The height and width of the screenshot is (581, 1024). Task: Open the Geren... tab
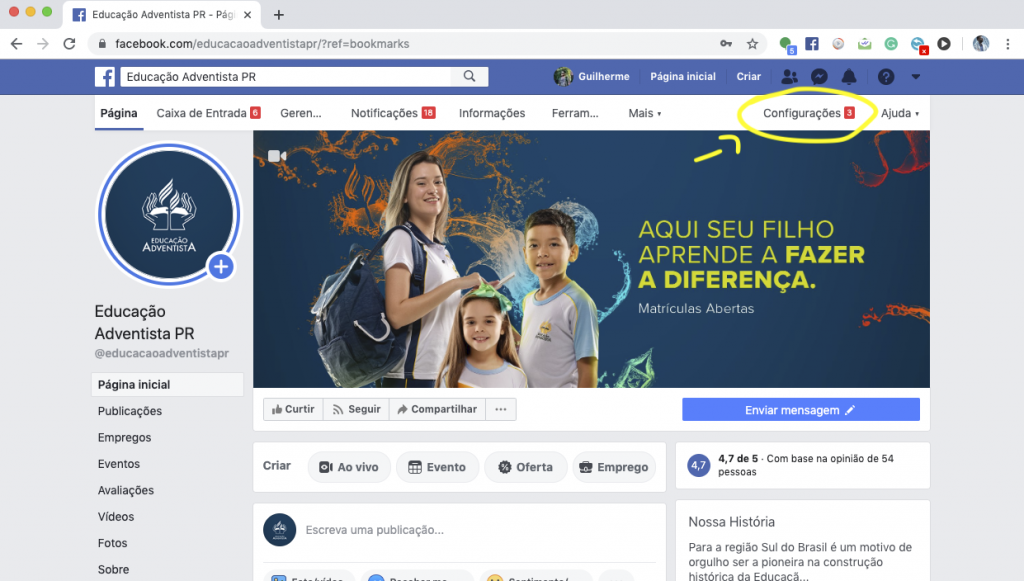(300, 113)
